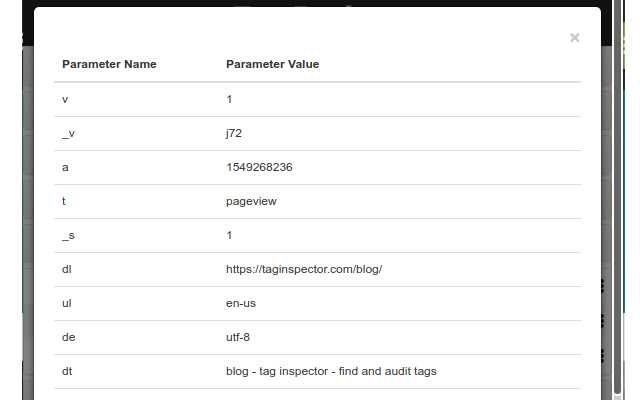Select the en-us value

point(242,303)
